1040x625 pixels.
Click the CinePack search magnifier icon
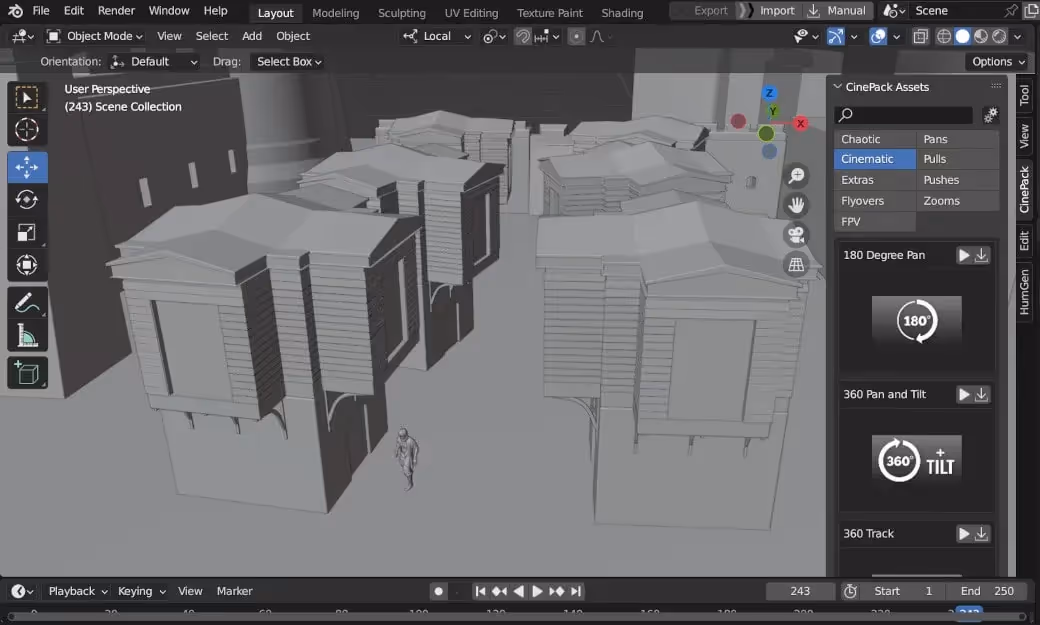(846, 115)
